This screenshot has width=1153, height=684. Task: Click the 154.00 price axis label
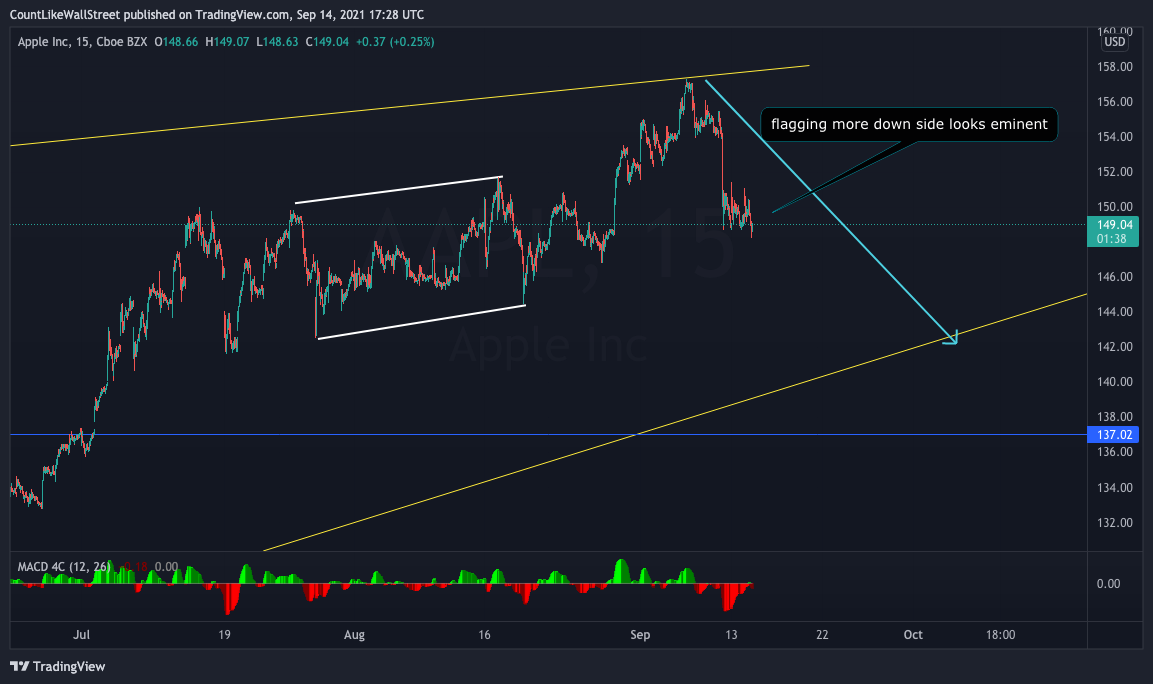1115,137
